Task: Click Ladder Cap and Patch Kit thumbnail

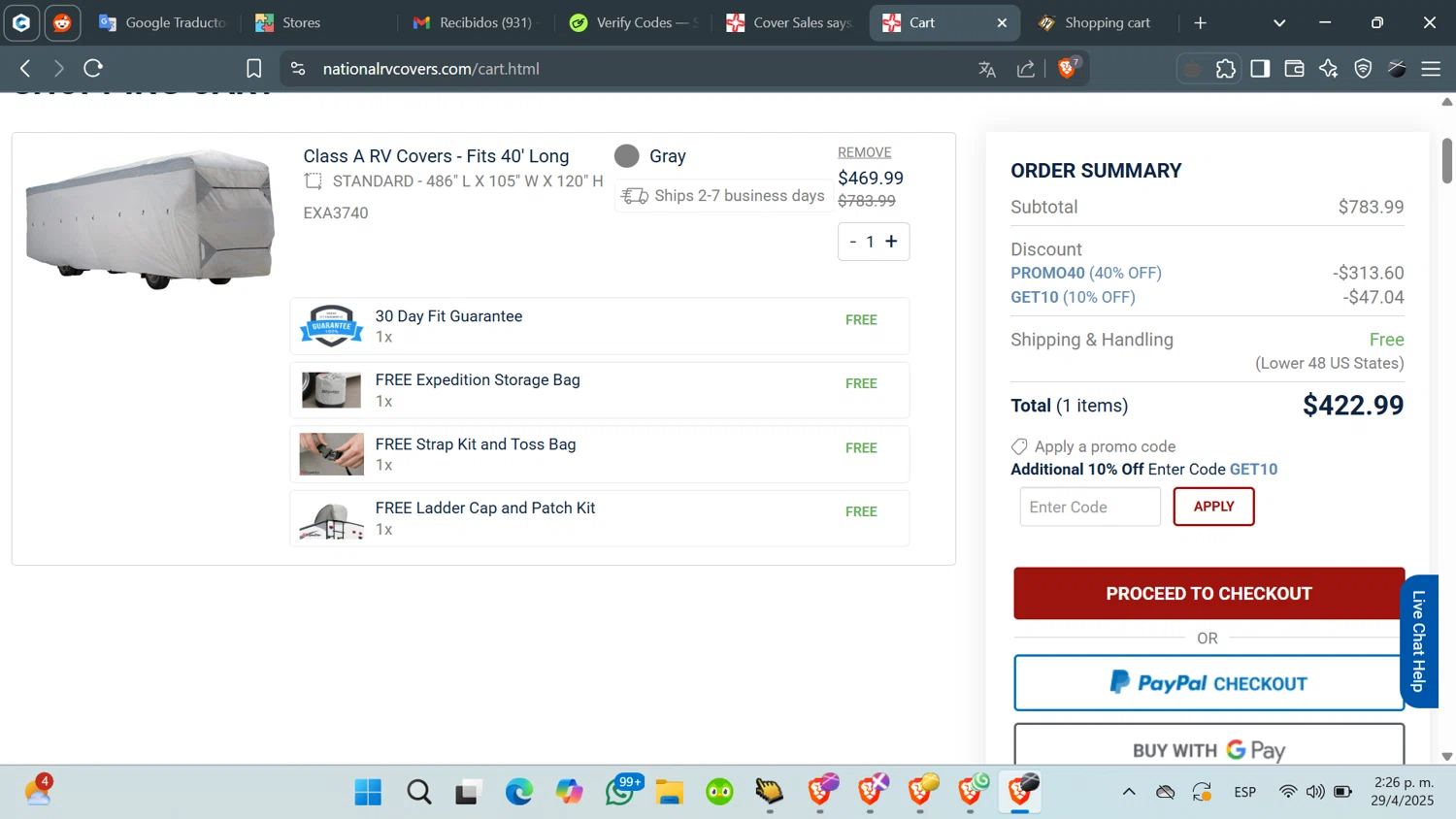Action: point(331,519)
